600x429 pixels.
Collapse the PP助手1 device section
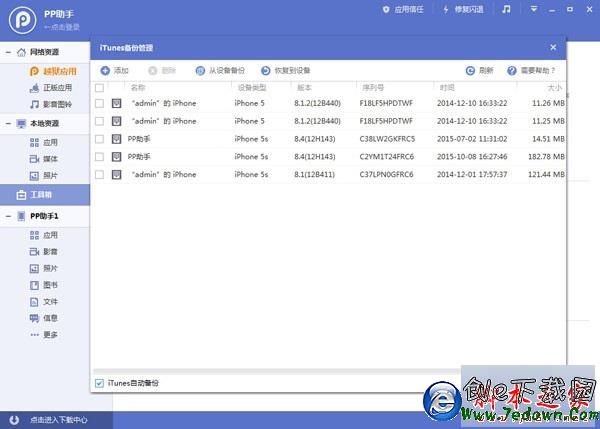point(8,216)
